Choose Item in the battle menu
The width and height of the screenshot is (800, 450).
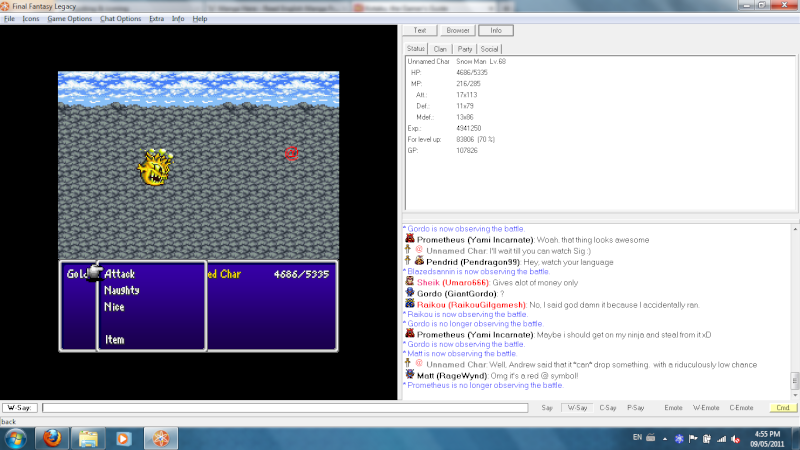pos(114,339)
